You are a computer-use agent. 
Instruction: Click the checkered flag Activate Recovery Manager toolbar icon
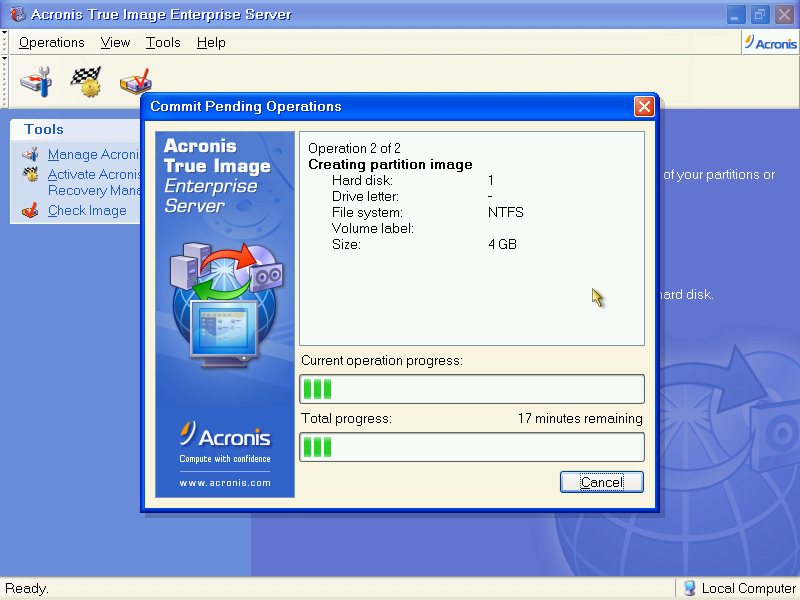tap(86, 81)
